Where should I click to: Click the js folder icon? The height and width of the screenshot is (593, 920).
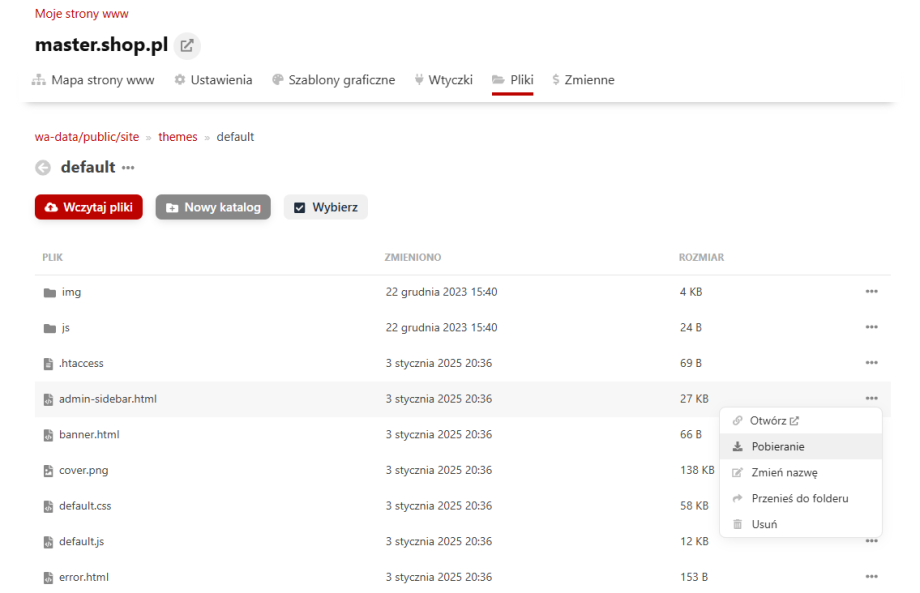pyautogui.click(x=49, y=328)
